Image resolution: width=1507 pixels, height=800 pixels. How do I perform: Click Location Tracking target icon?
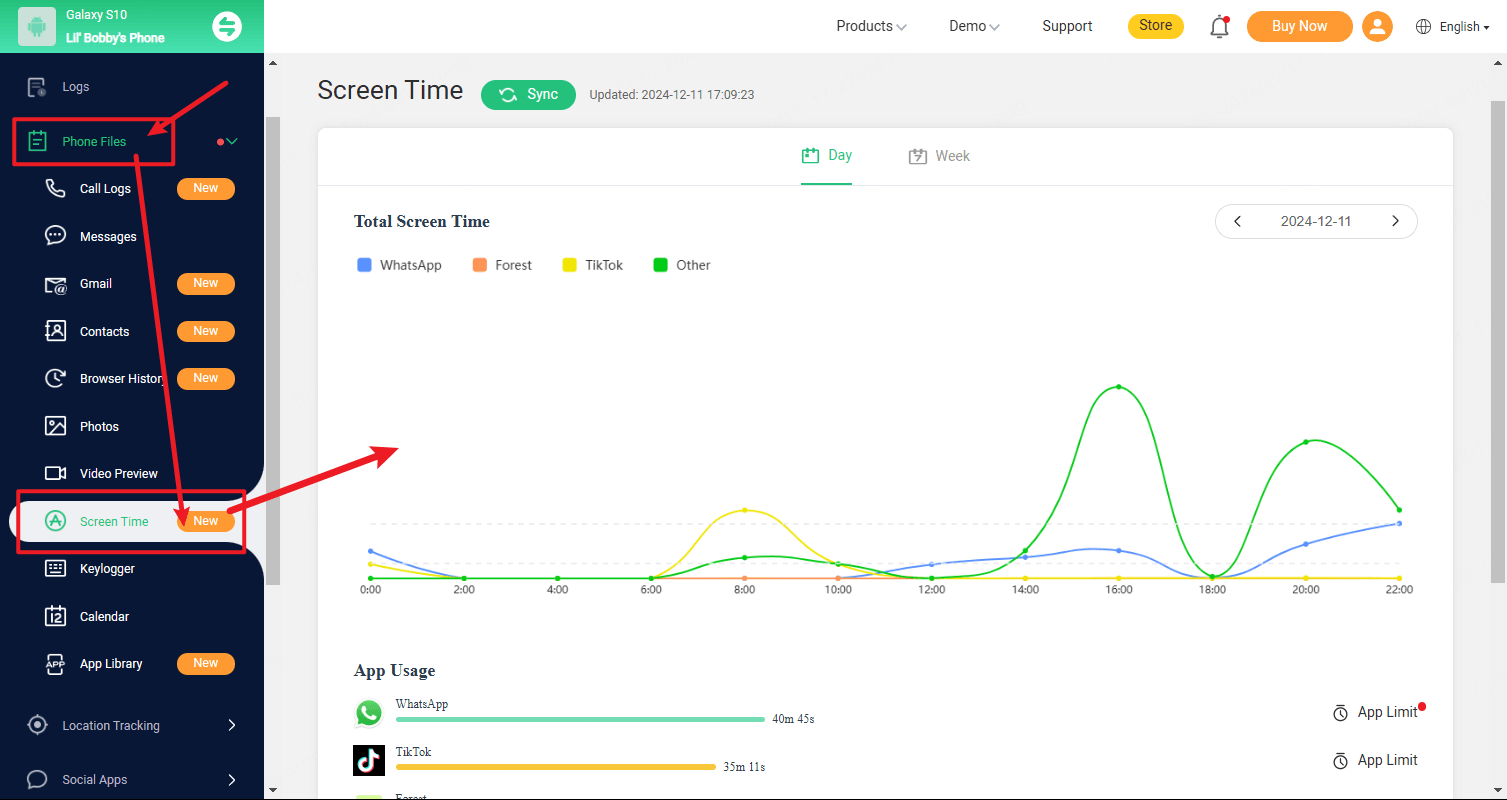click(x=37, y=725)
